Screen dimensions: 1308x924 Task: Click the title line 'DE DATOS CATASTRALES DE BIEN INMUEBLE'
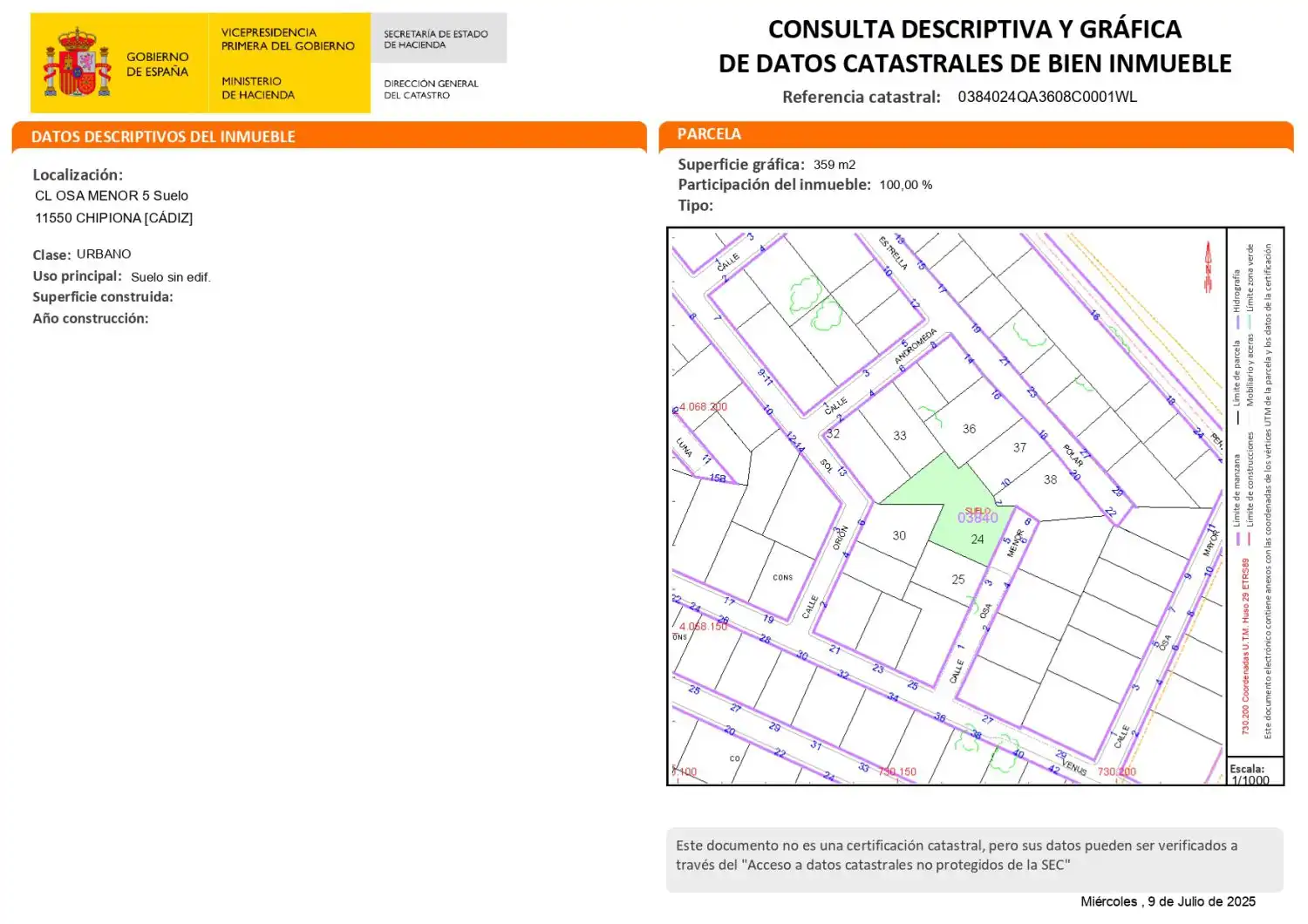click(x=975, y=64)
